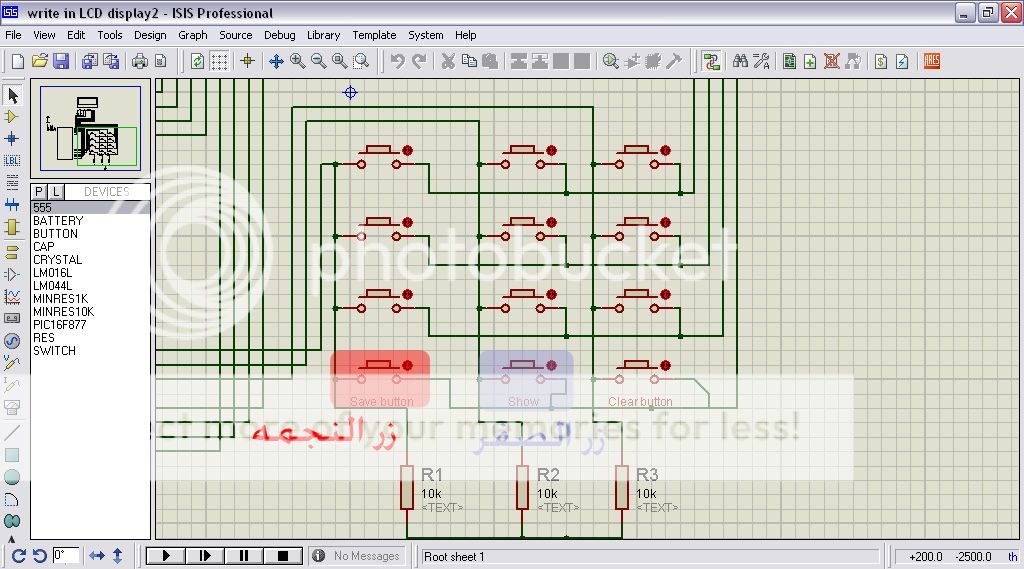Click the schematic overview thumbnail
1024x569 pixels.
click(91, 129)
